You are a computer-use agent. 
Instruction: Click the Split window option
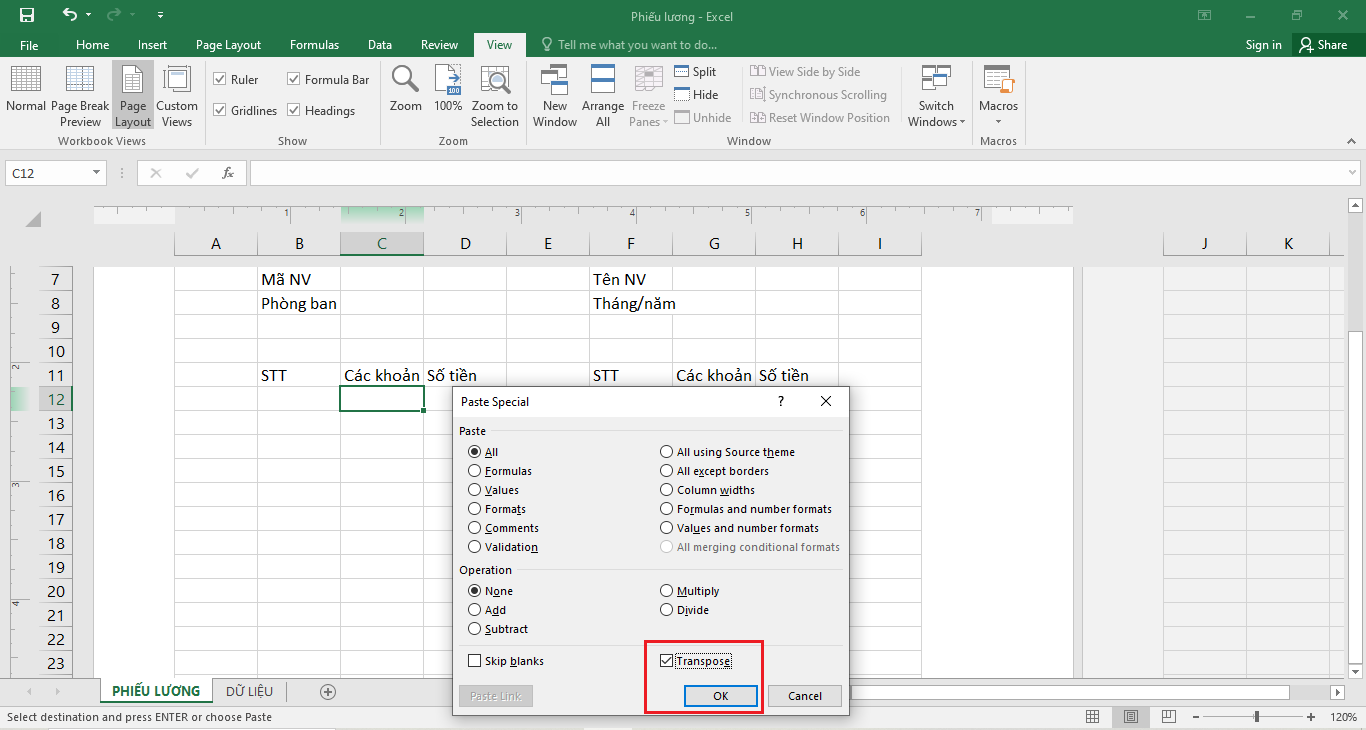(695, 72)
